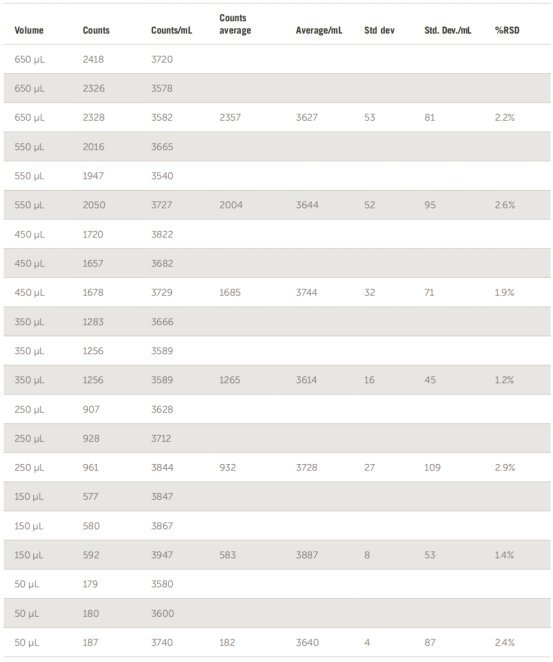
Task: Click the Volume column header
Action: [29, 30]
